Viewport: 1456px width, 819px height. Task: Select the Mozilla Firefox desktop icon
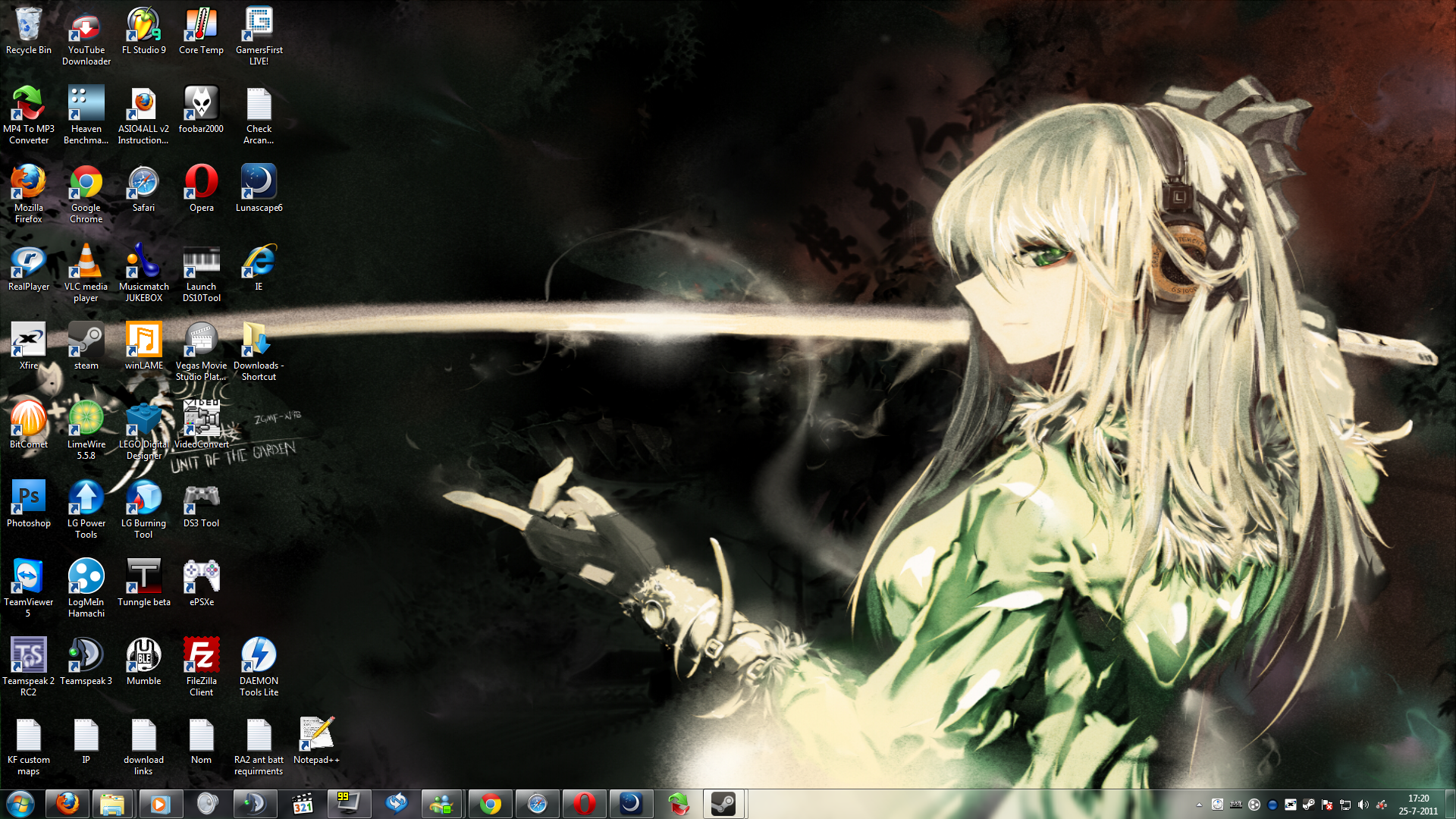tap(29, 195)
